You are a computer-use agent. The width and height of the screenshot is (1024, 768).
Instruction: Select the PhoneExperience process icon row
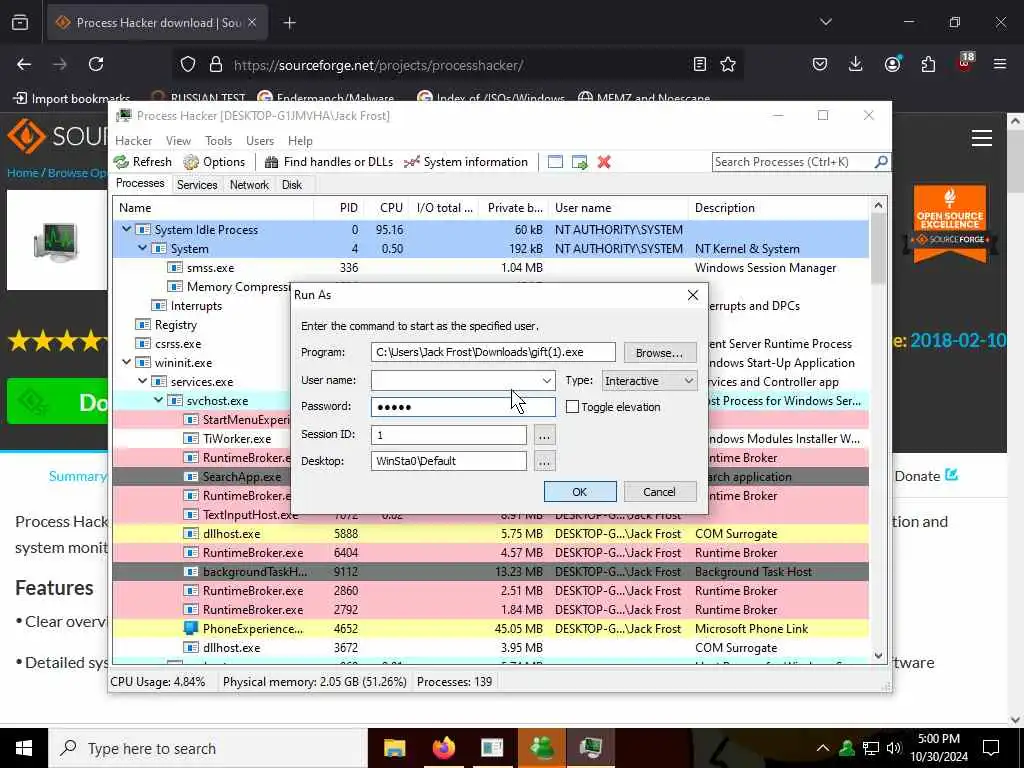pyautogui.click(x=490, y=628)
